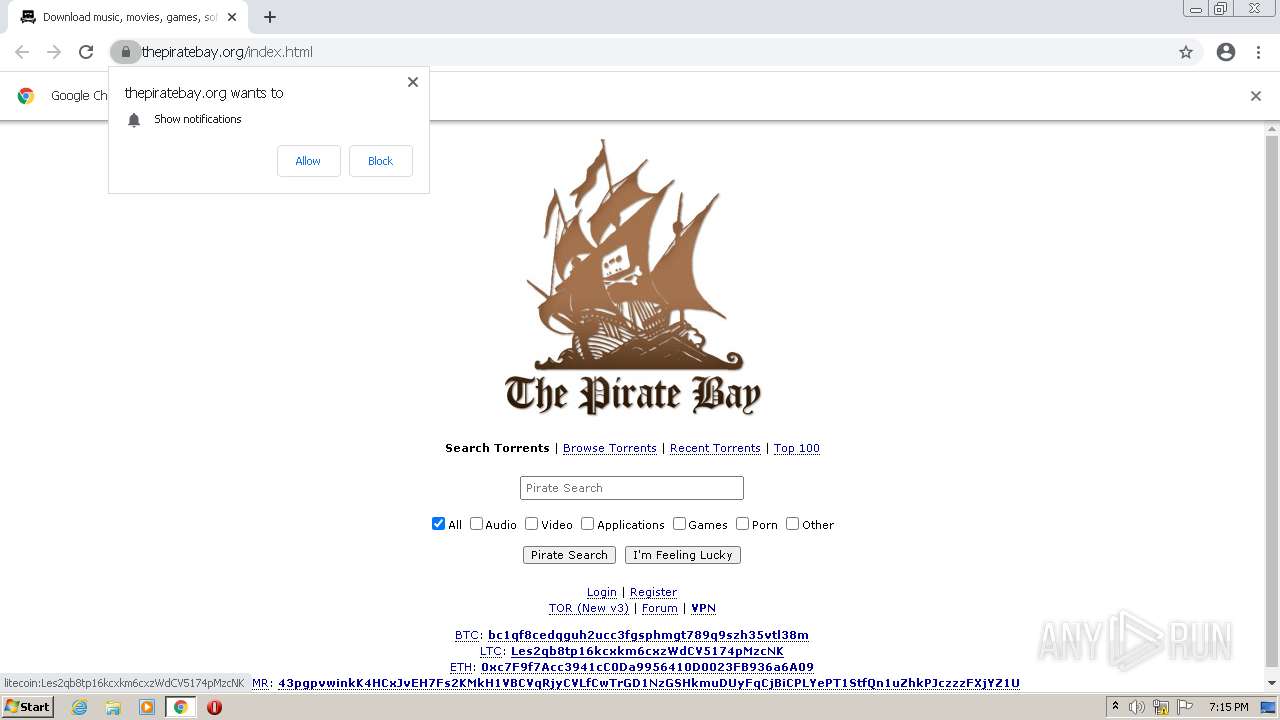The width and height of the screenshot is (1280, 720).
Task: Check the Porn category checkbox
Action: (742, 524)
